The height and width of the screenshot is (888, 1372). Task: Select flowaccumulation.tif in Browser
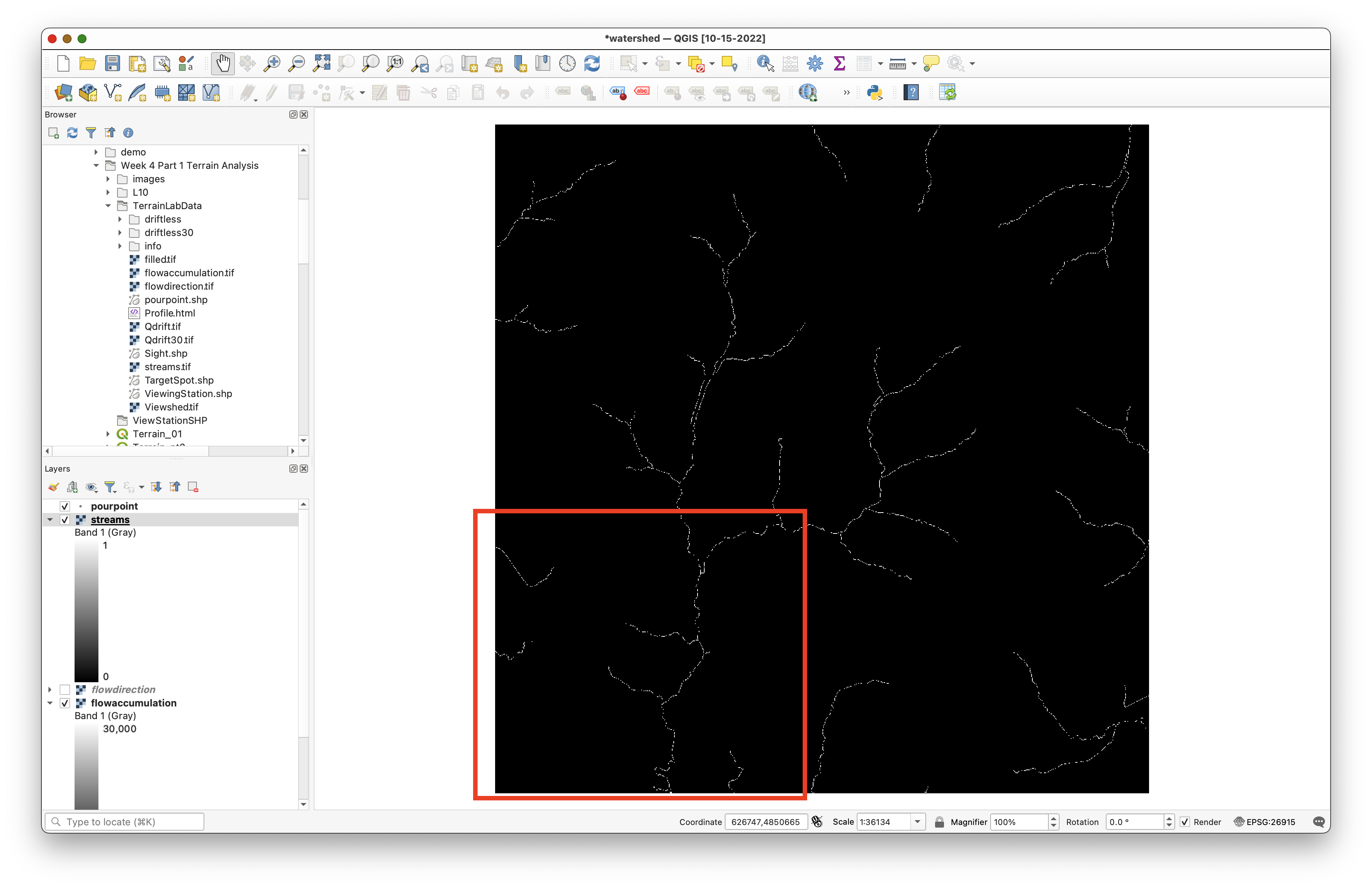pos(189,273)
